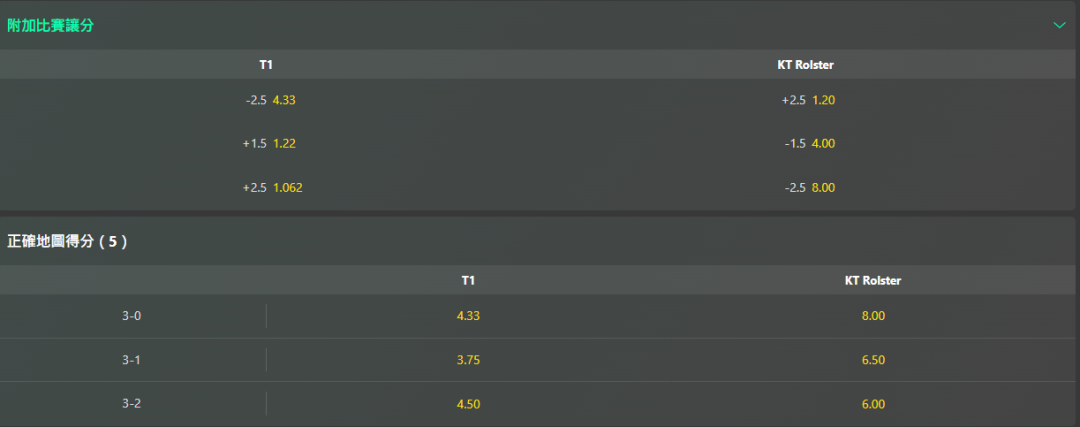Pick KT Rolster 3-2 correct score at 6.00
The image size is (1080, 427).
click(873, 404)
